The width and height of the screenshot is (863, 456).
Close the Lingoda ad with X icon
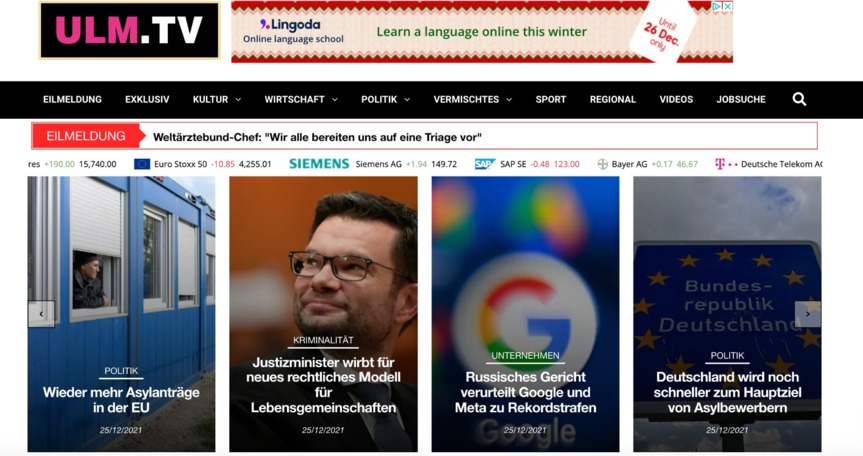(x=728, y=7)
